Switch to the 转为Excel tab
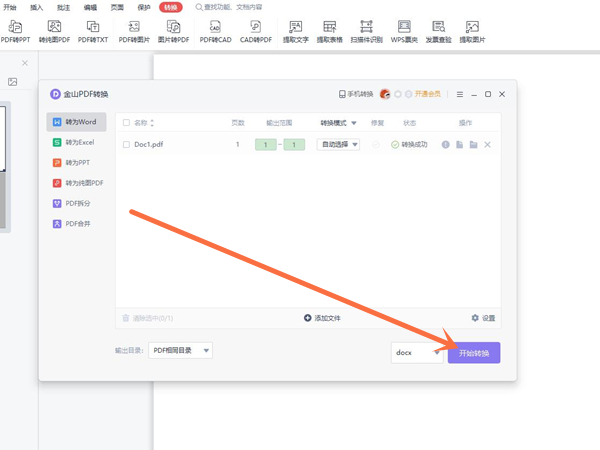Viewport: 600px width, 450px height. pyautogui.click(x=79, y=143)
